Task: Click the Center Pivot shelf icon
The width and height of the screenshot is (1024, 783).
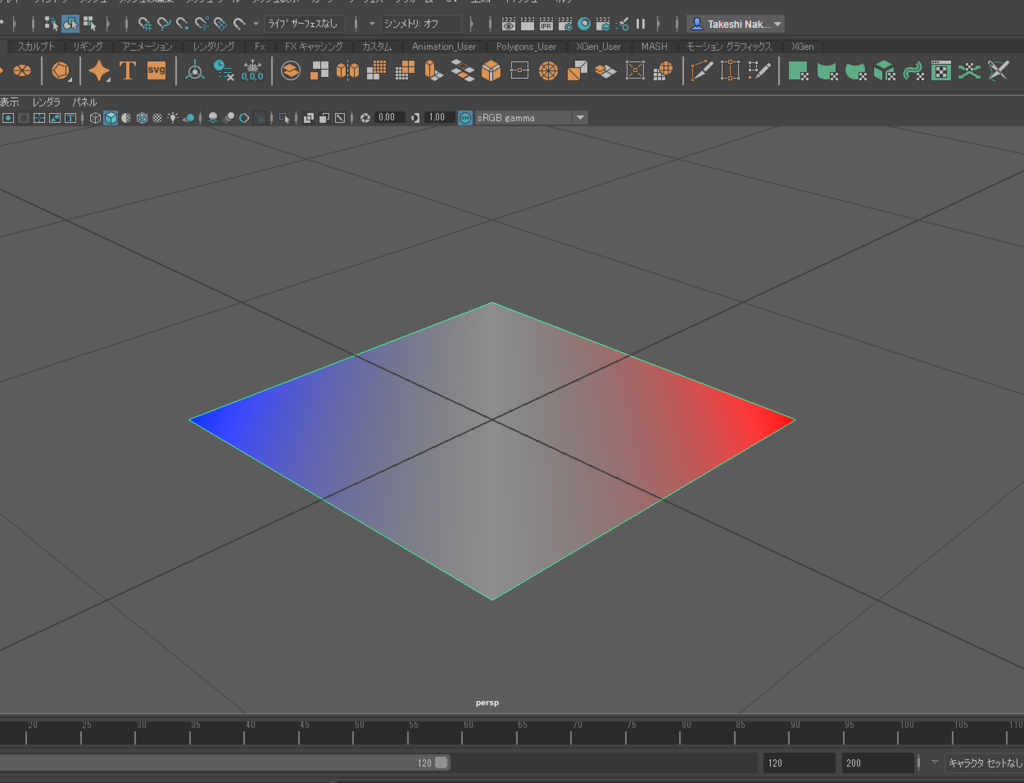Action: point(195,71)
